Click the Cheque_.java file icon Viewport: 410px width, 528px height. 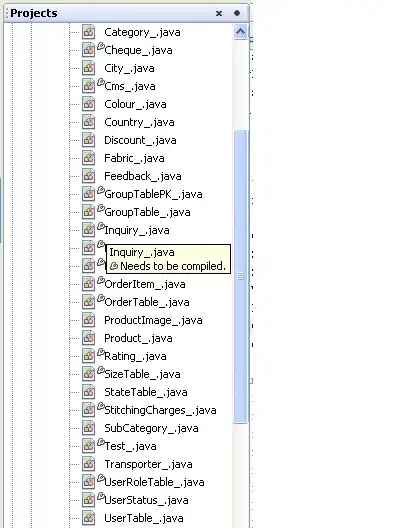pos(89,50)
